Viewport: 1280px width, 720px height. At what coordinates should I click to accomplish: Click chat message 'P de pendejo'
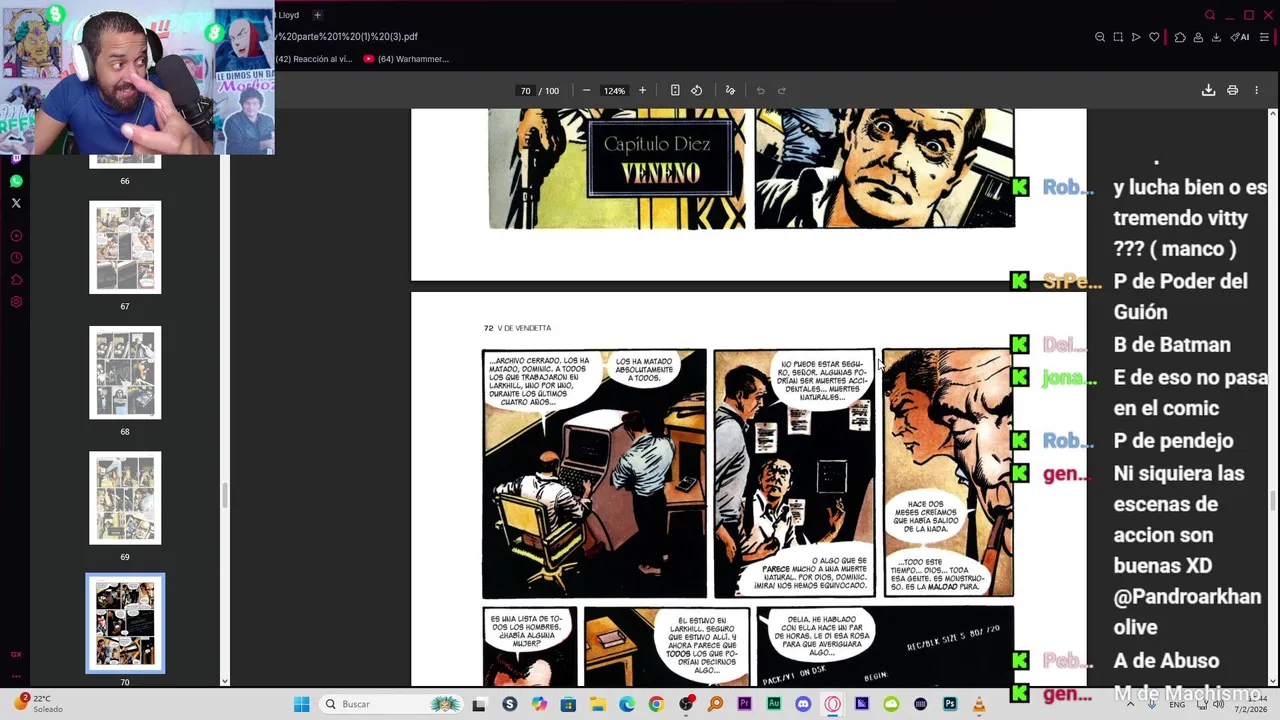(x=1173, y=441)
